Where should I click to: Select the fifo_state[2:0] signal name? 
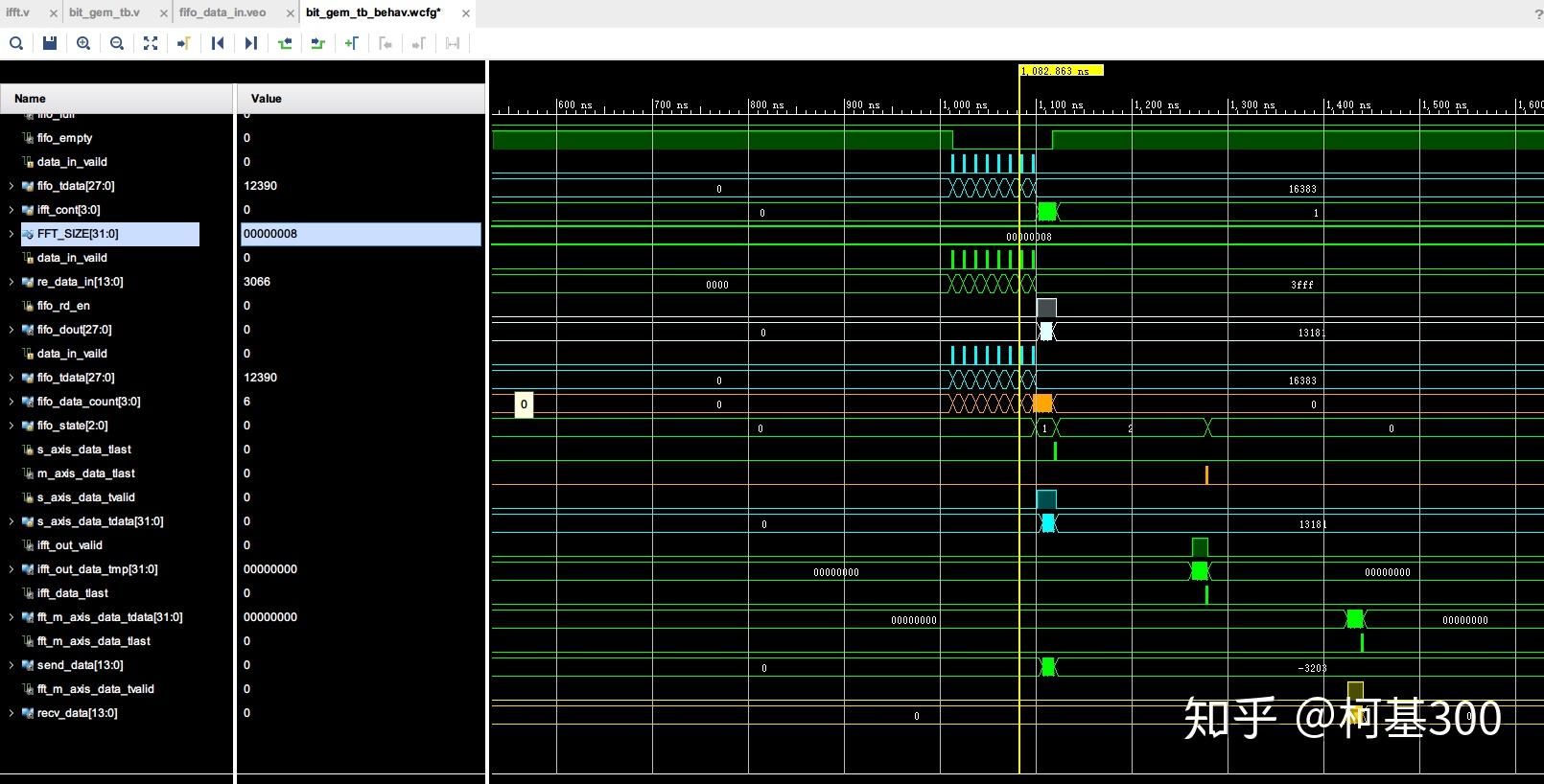pos(73,426)
